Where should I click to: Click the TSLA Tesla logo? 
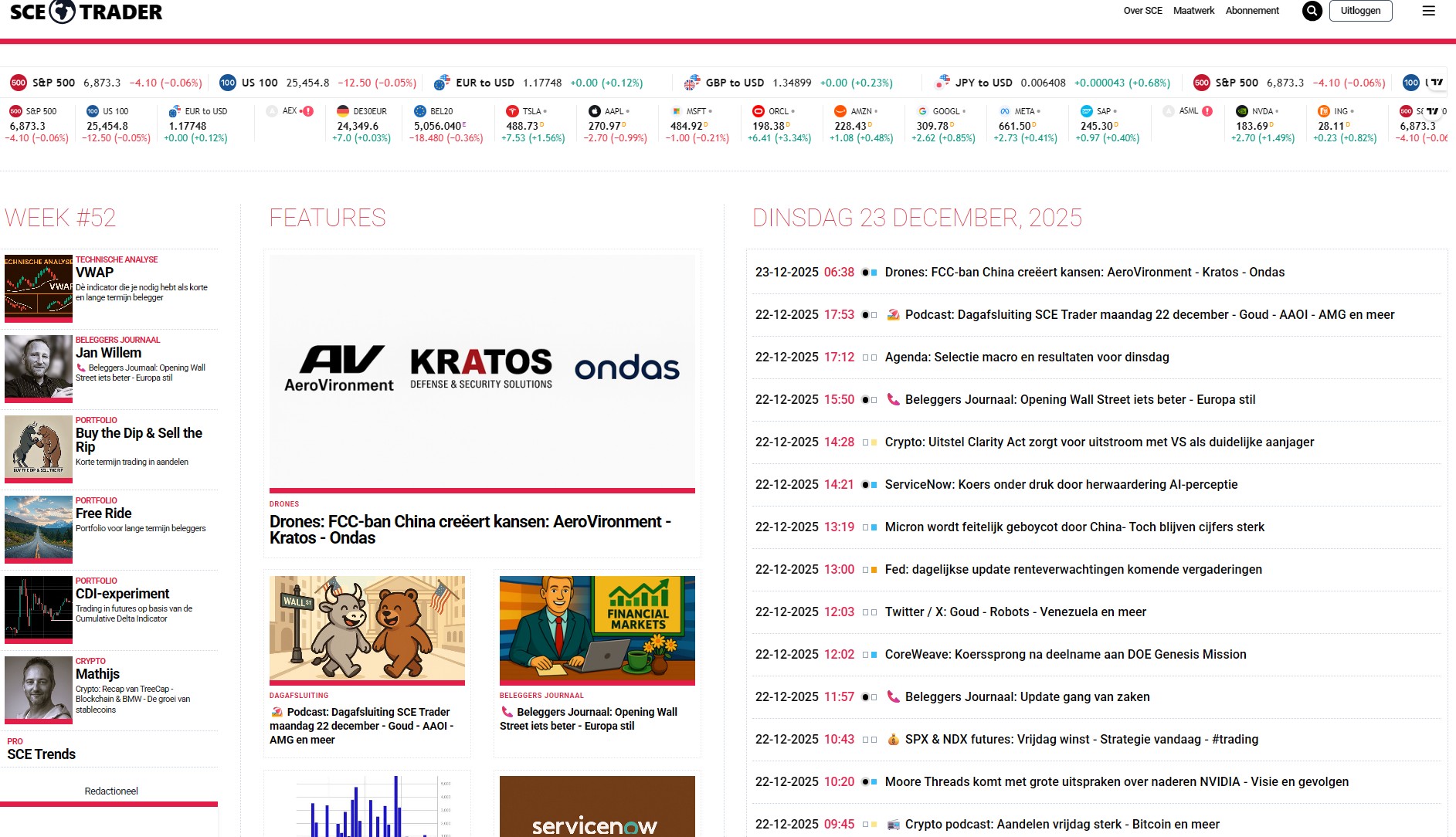(512, 111)
